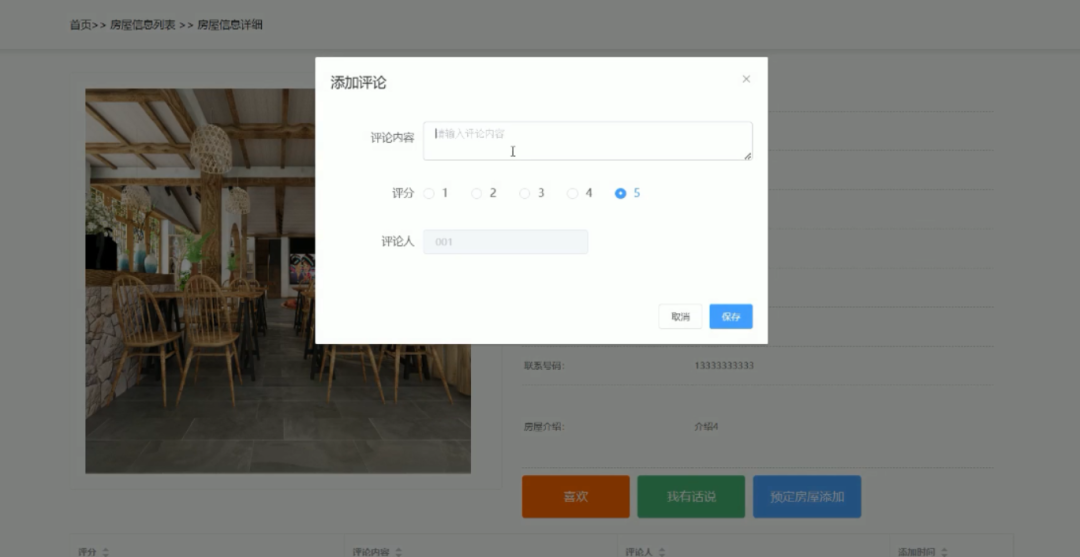
Task: Select rating 4 radio button
Action: coord(572,193)
